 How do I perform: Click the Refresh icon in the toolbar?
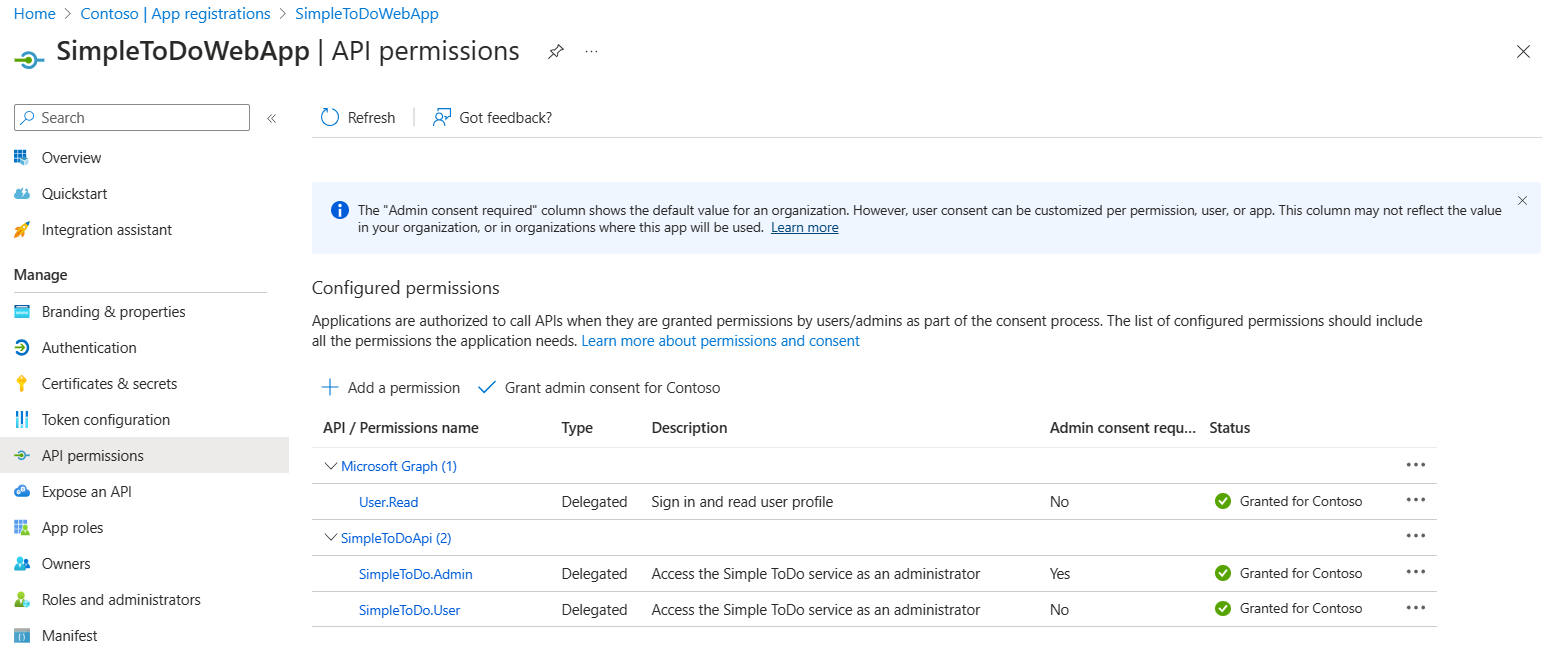(330, 118)
